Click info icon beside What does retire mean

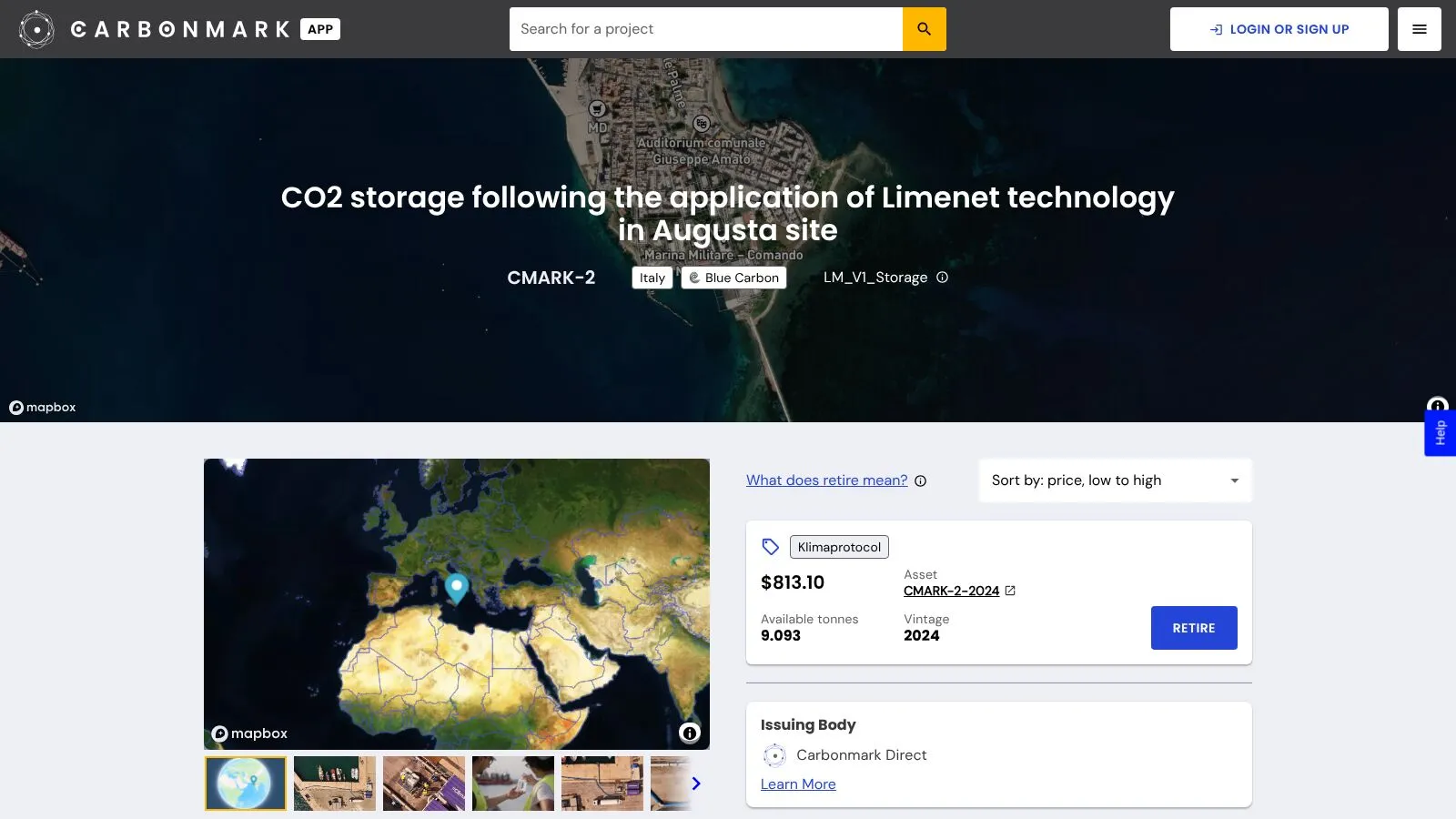[921, 480]
